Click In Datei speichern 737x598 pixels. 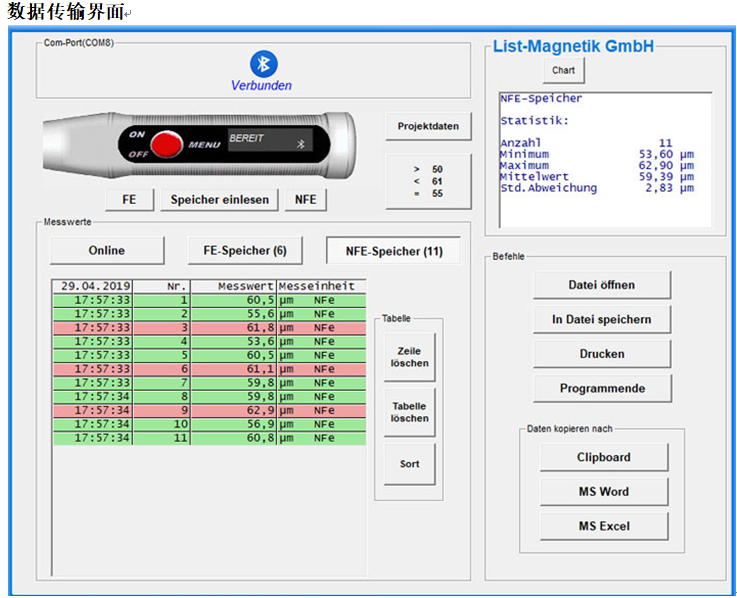602,320
